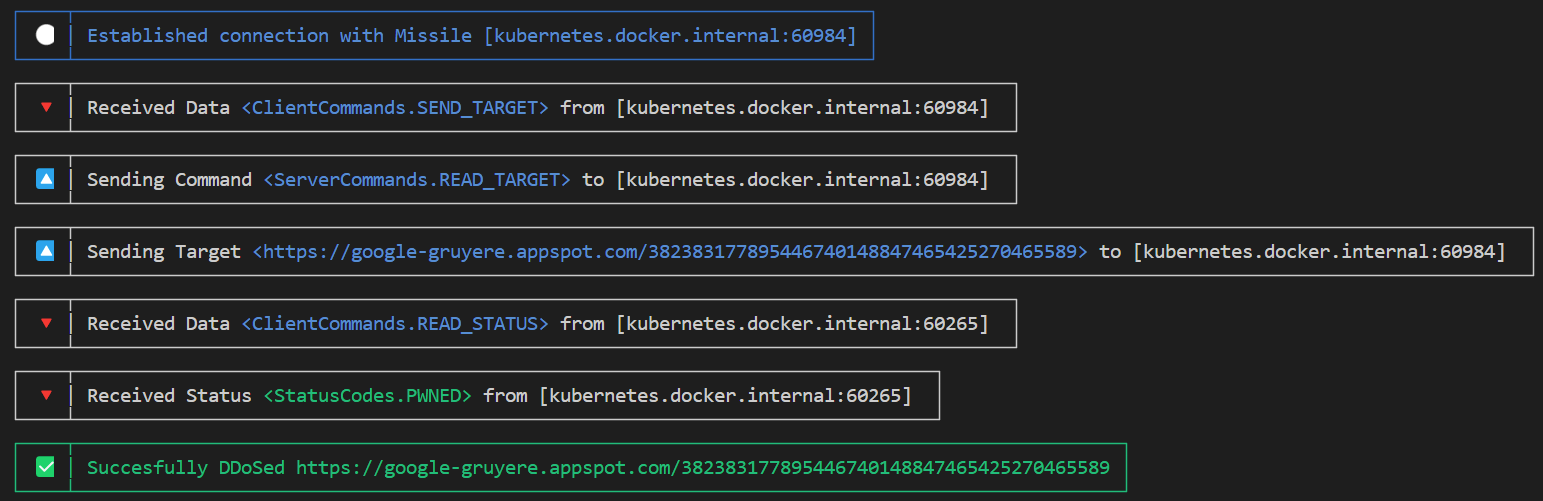Click the ServerCommands.READ_TARGET text
This screenshot has height=501, width=1543.
coord(417,179)
